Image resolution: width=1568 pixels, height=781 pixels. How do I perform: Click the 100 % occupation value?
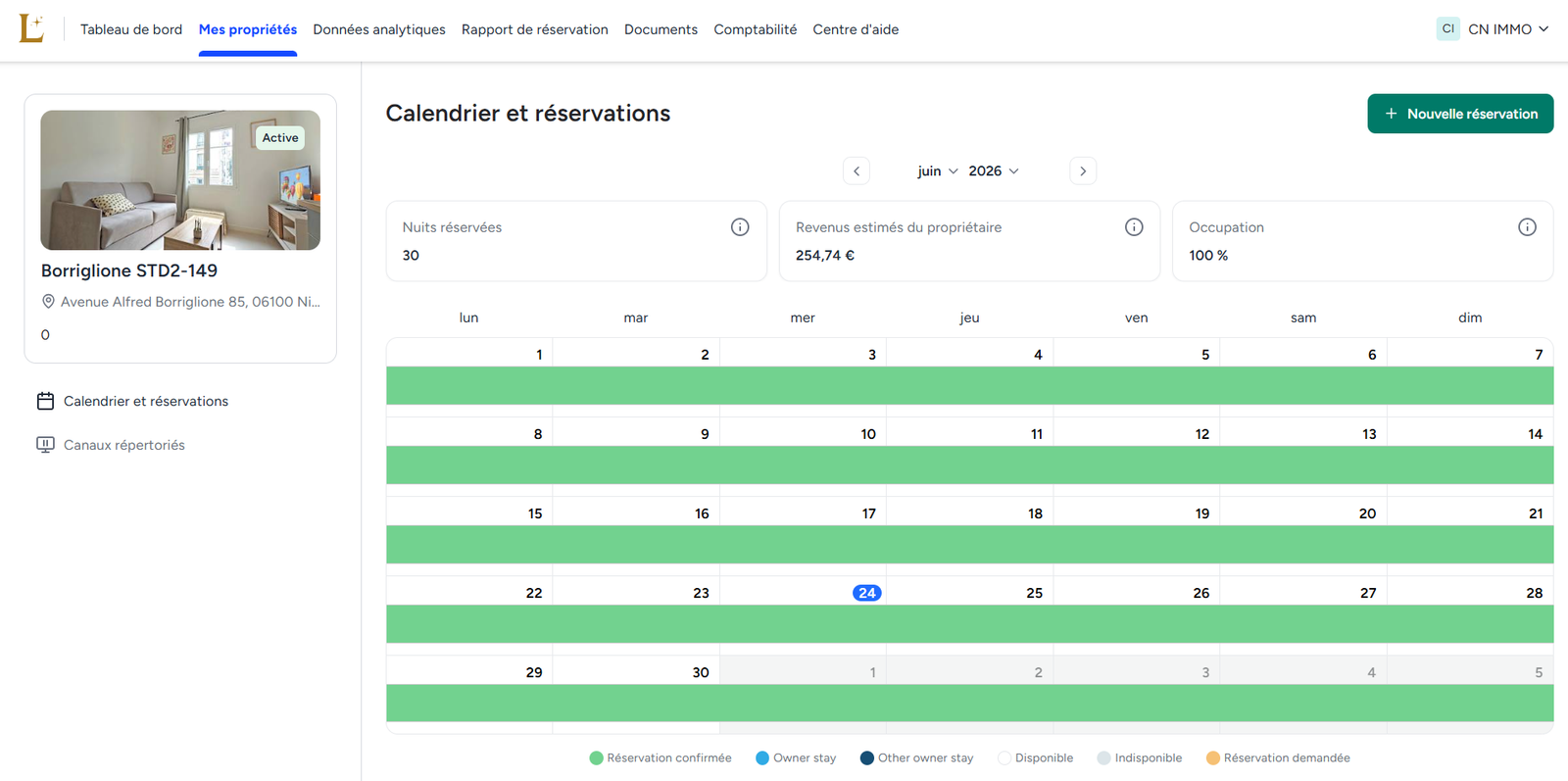coord(1208,256)
